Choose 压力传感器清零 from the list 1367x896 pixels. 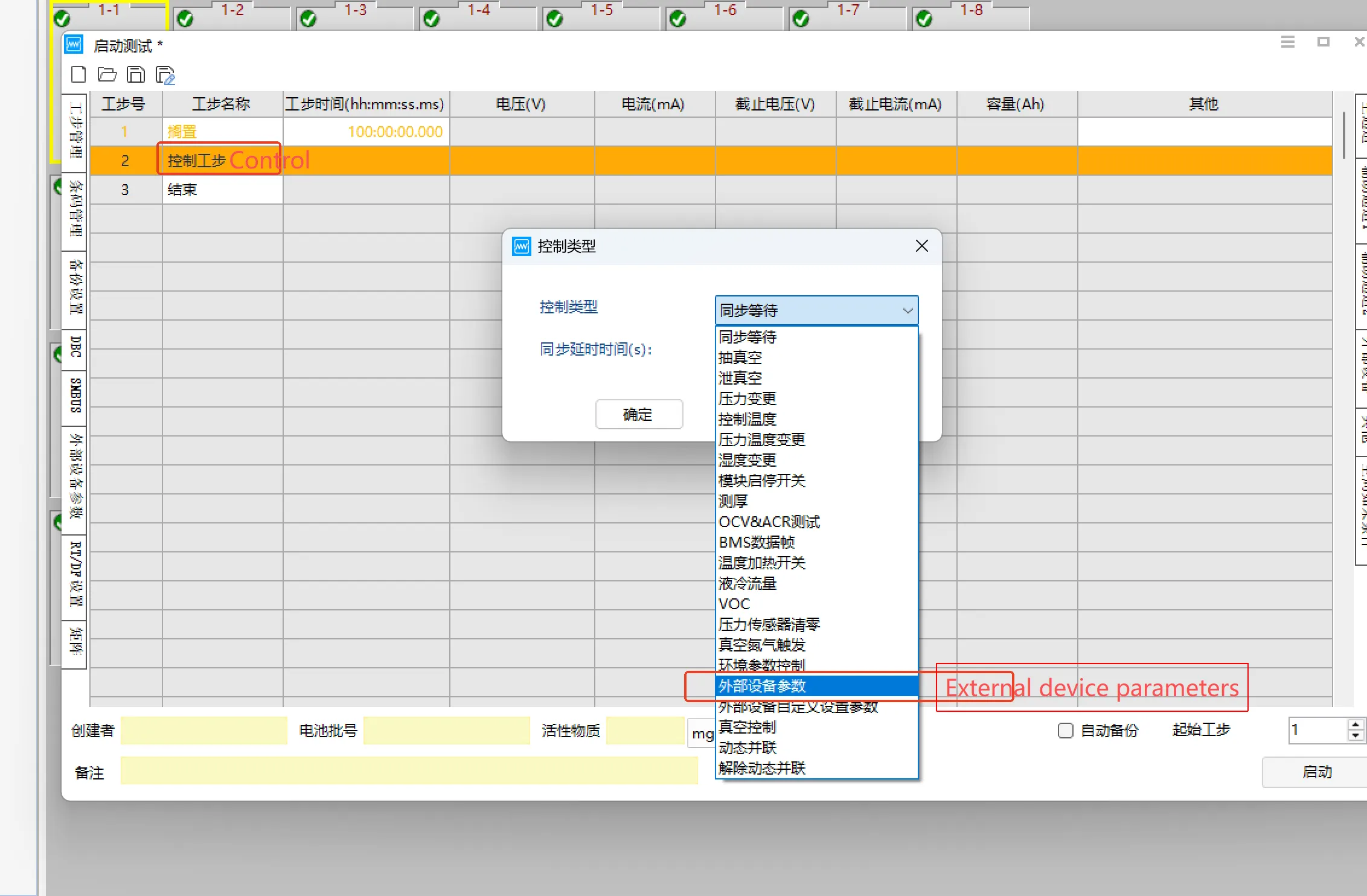[x=816, y=624]
